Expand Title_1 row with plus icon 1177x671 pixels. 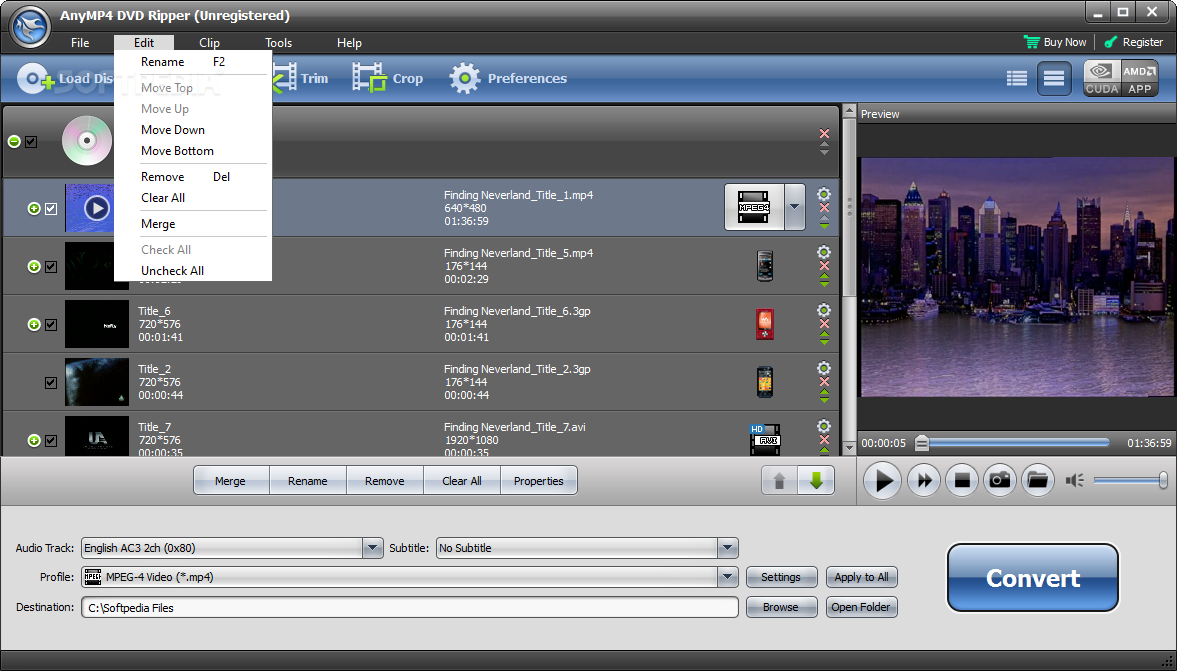(x=34, y=209)
